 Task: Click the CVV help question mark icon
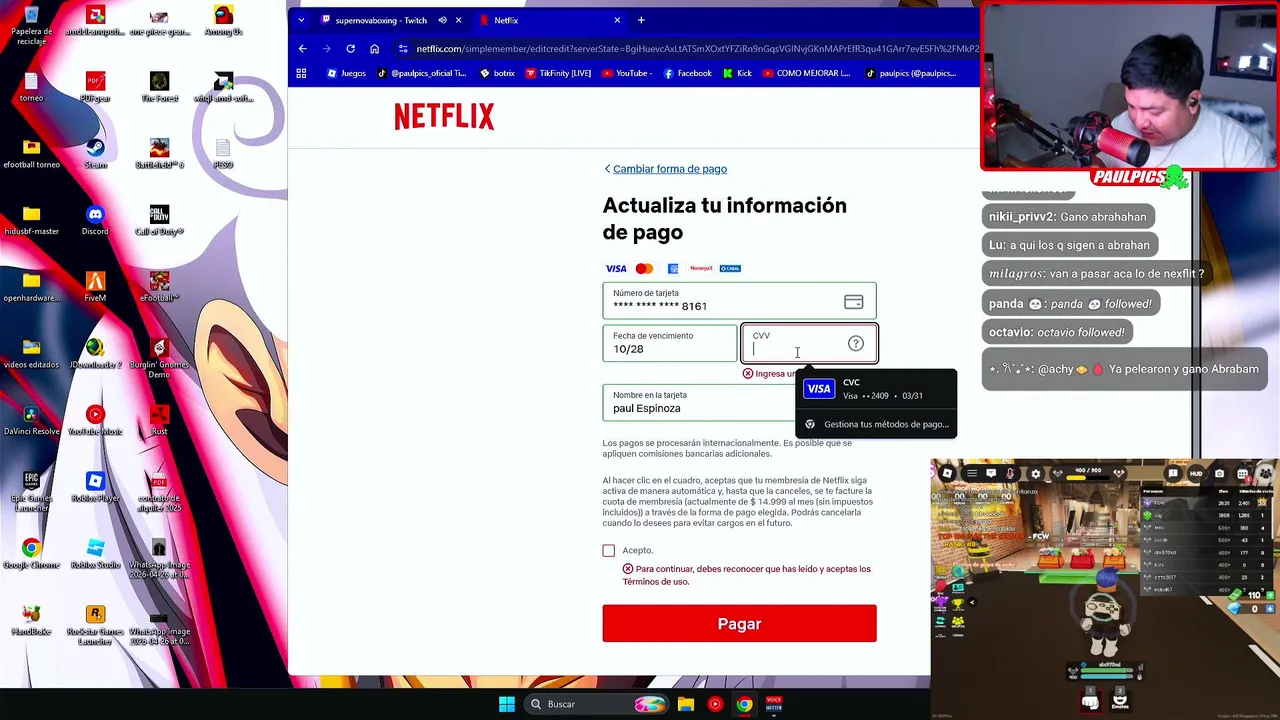click(x=856, y=344)
